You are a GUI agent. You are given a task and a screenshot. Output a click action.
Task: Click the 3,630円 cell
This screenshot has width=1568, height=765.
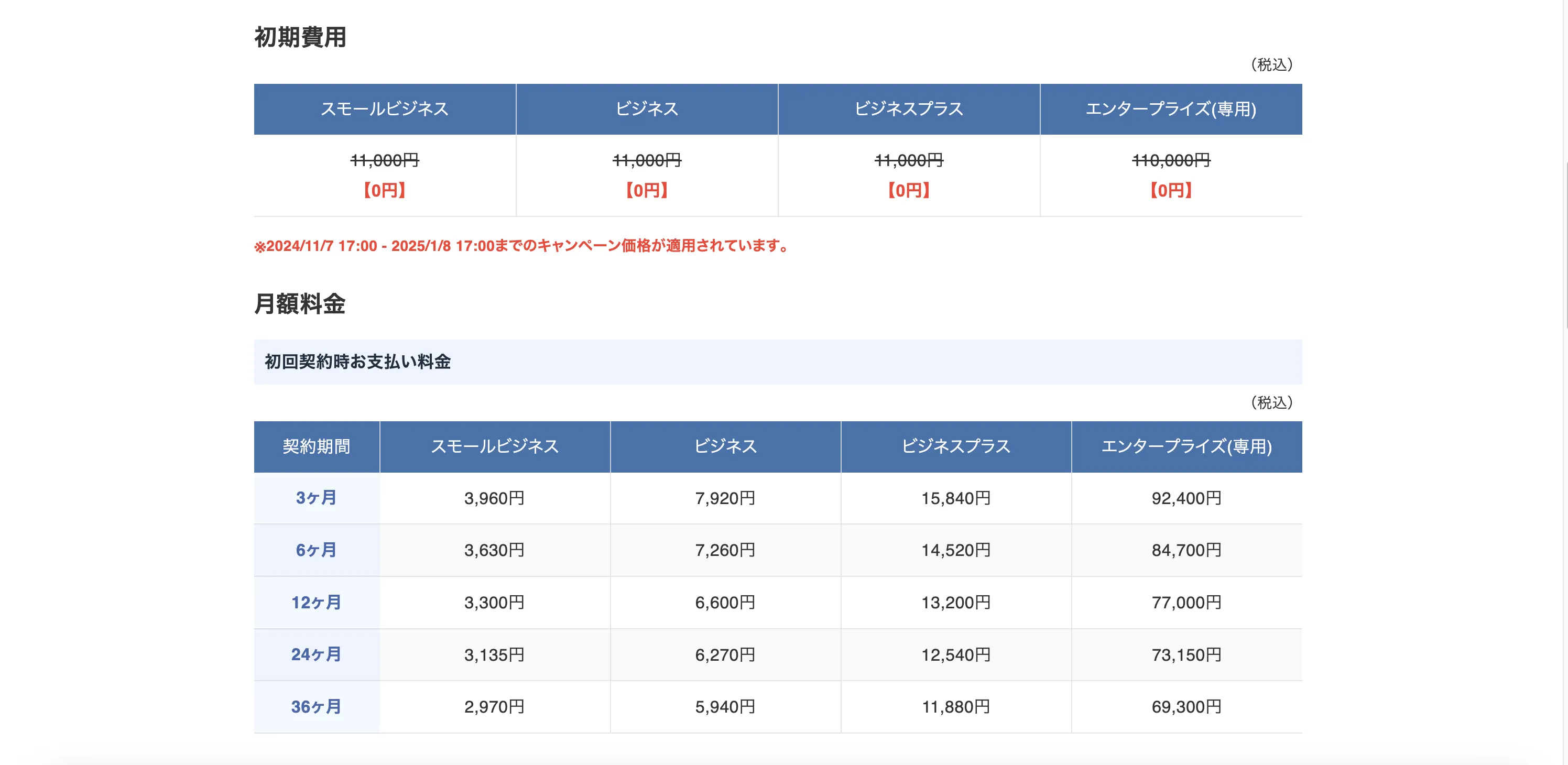(x=495, y=550)
